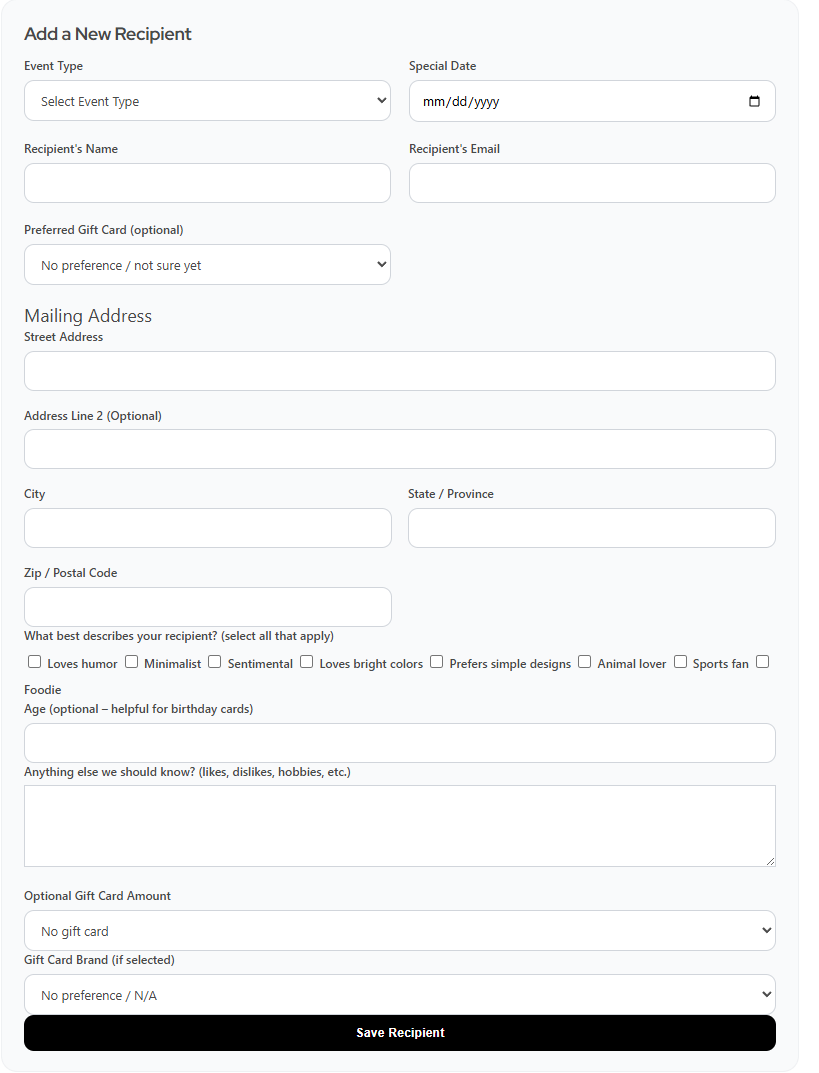Image resolution: width=819 pixels, height=1073 pixels.
Task: Select the Loves bright colors checkbox
Action: (x=307, y=662)
